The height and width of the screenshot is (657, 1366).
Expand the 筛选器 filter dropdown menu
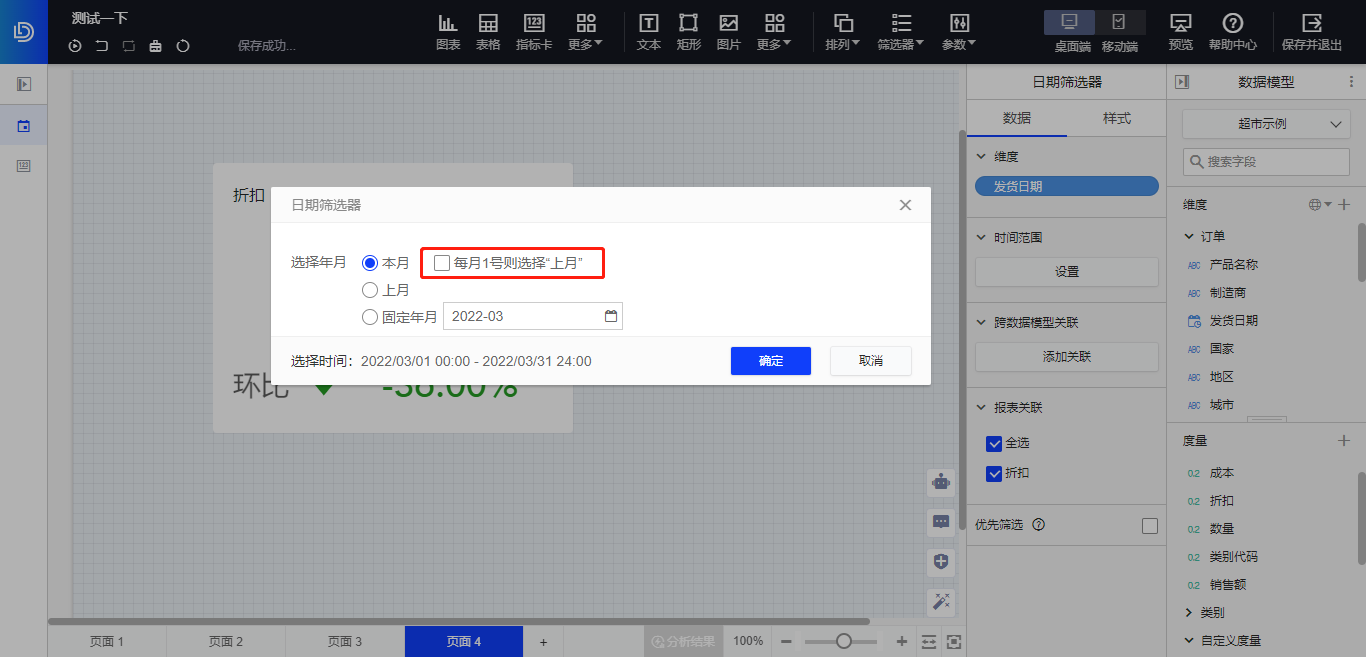point(901,31)
